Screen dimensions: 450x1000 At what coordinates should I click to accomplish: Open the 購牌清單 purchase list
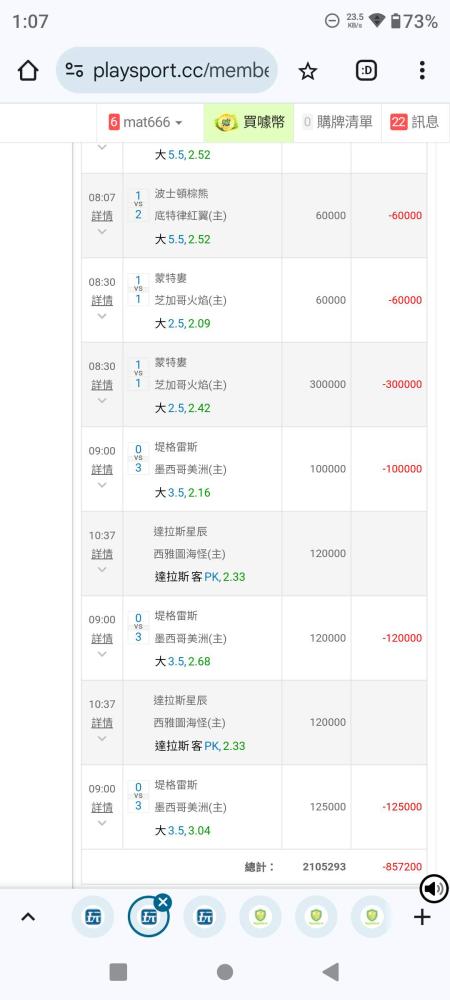point(337,122)
